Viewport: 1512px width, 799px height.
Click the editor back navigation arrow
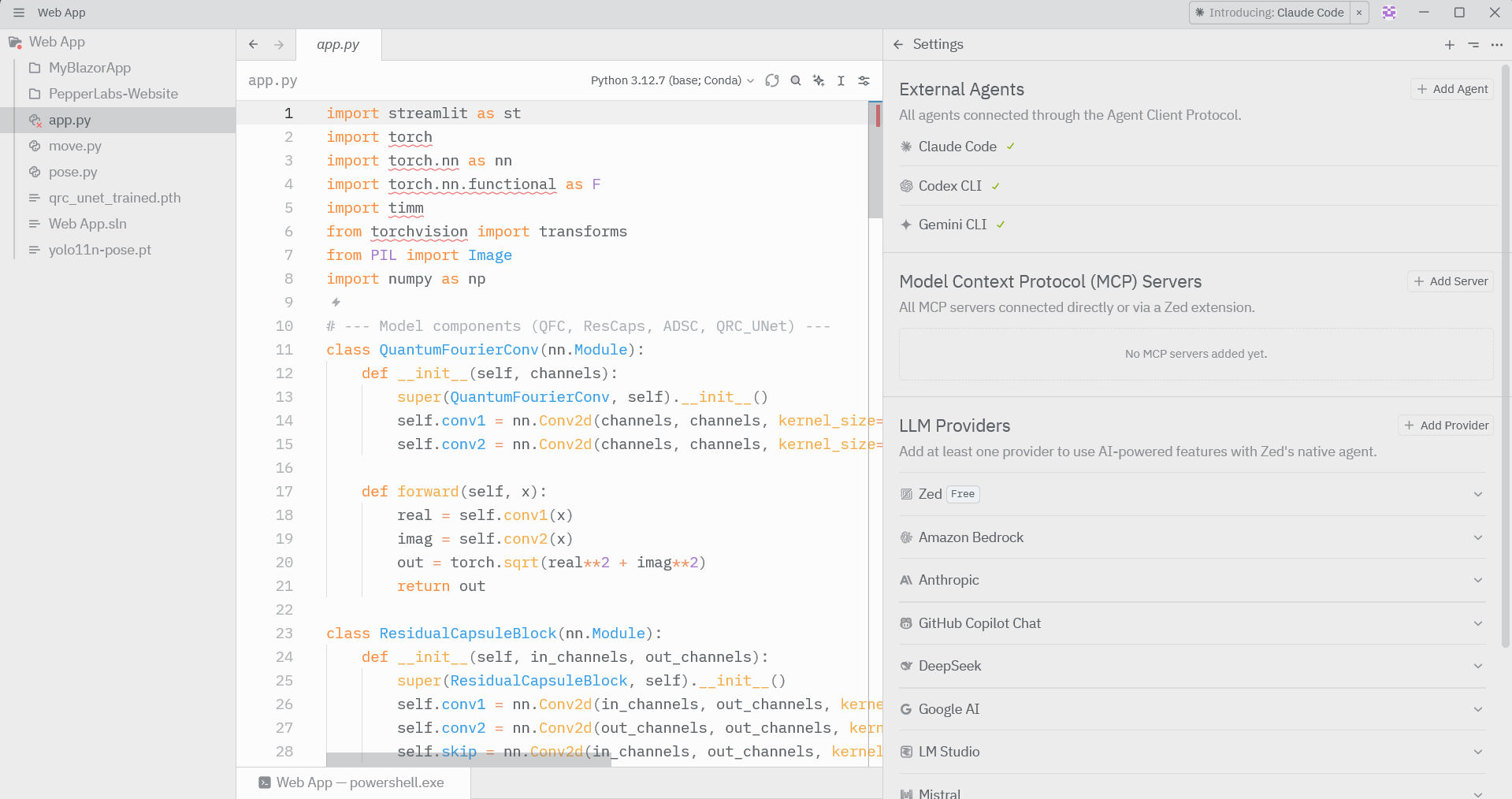click(253, 45)
